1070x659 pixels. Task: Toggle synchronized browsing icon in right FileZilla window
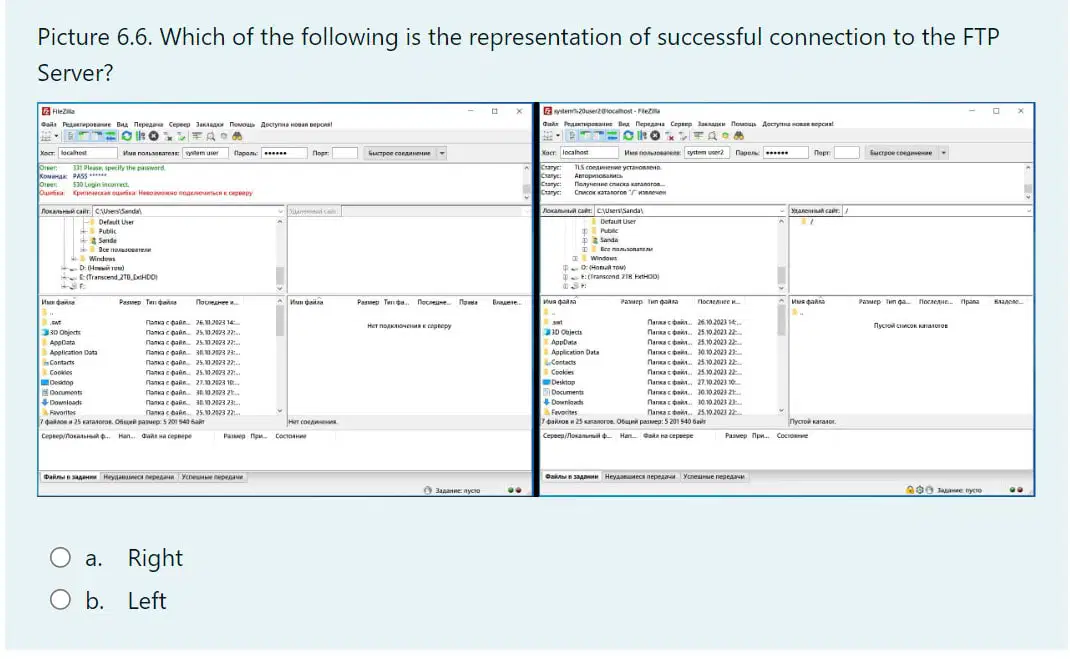[x=725, y=136]
